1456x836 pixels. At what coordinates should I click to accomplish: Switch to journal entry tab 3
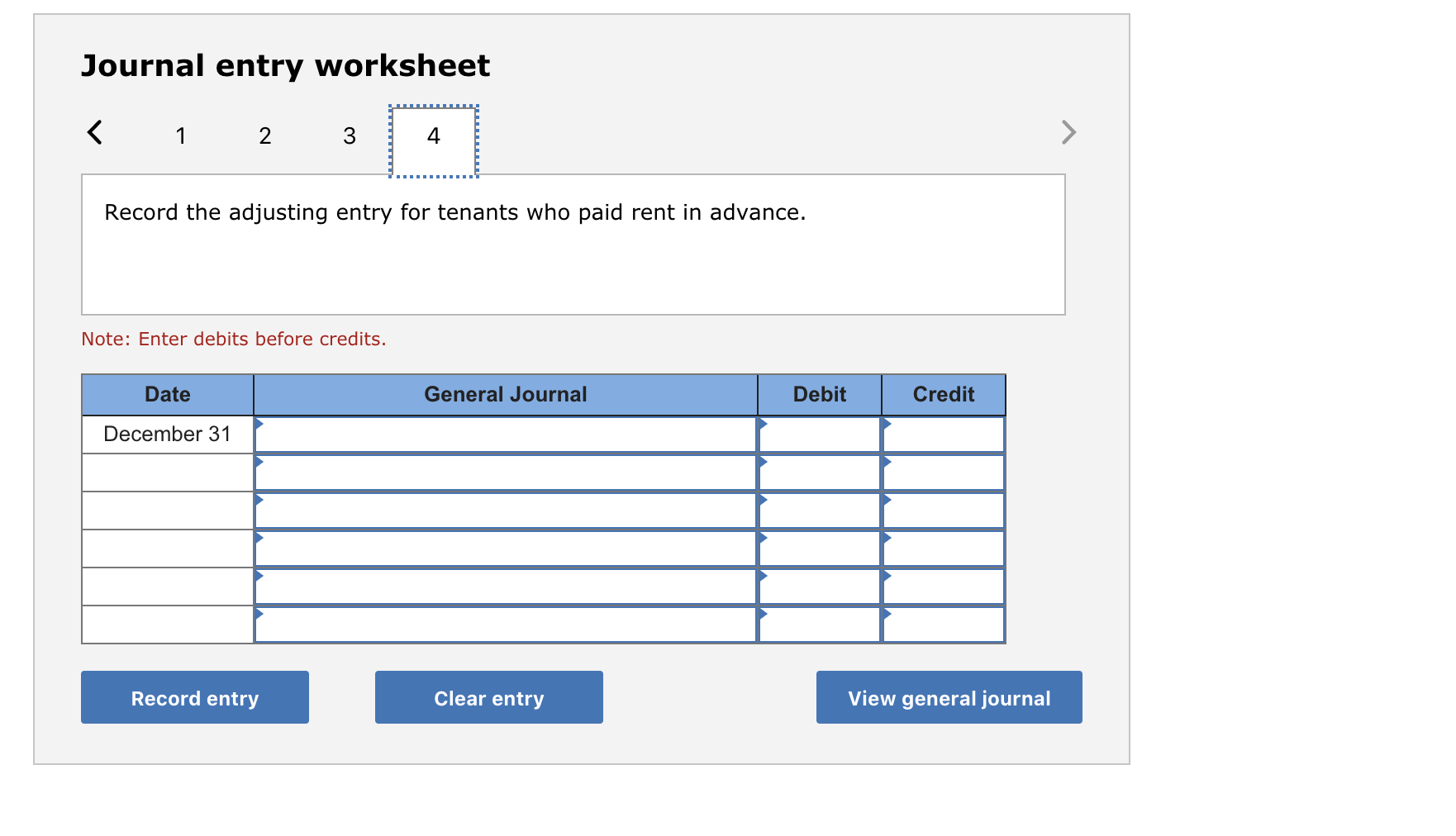(348, 135)
